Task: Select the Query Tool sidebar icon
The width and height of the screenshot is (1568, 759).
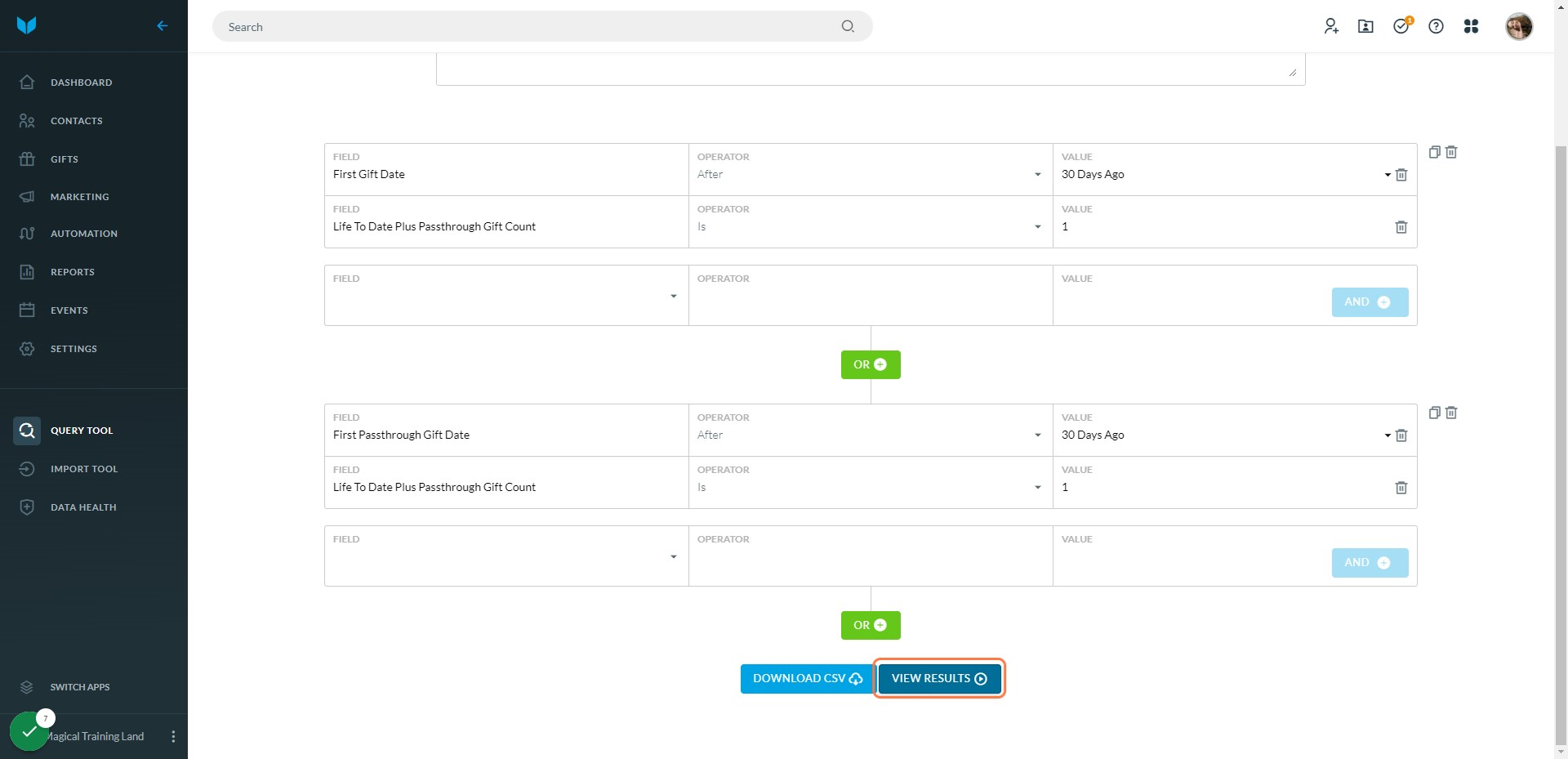Action: 27,430
